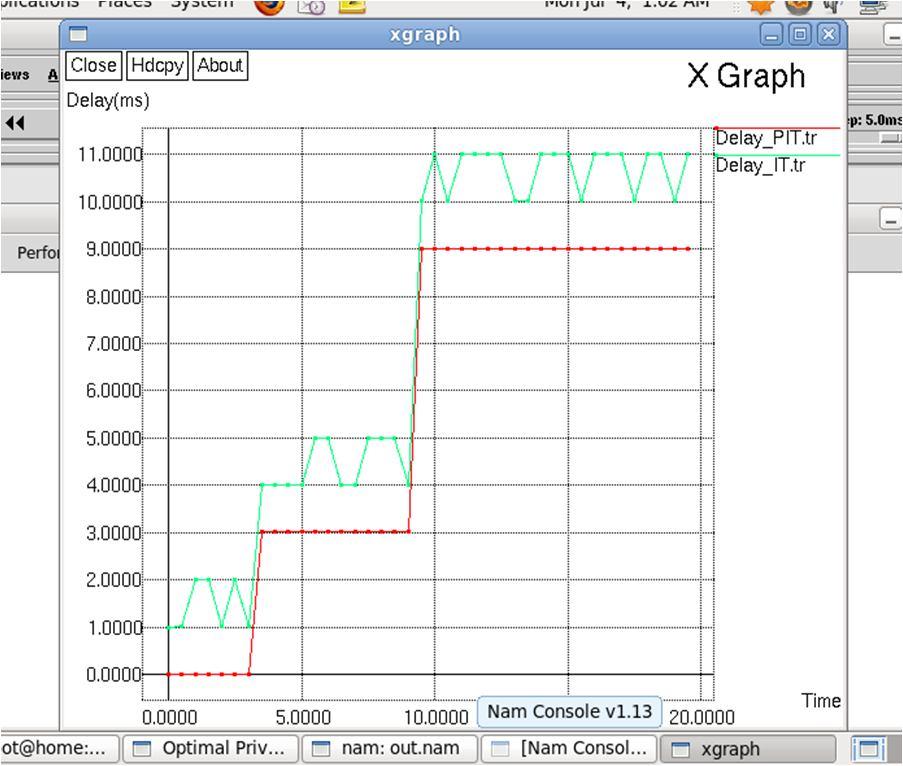Open the System menu in top panel
The width and height of the screenshot is (903, 766).
click(202, 4)
